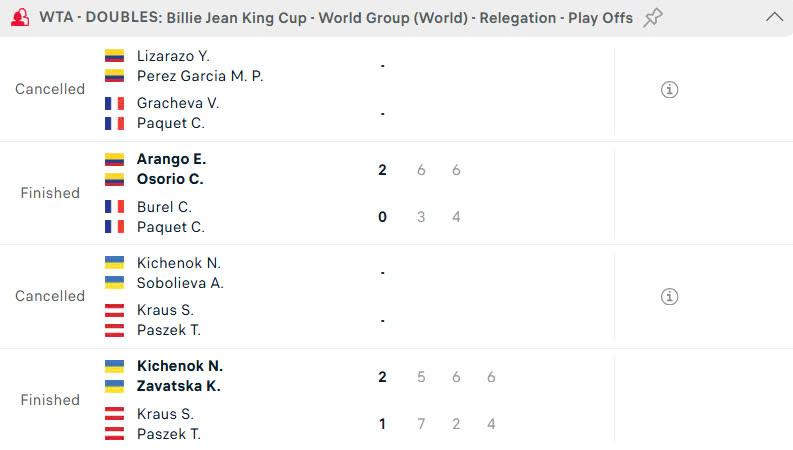Pin the Billie Jean King Cup league

653,17
